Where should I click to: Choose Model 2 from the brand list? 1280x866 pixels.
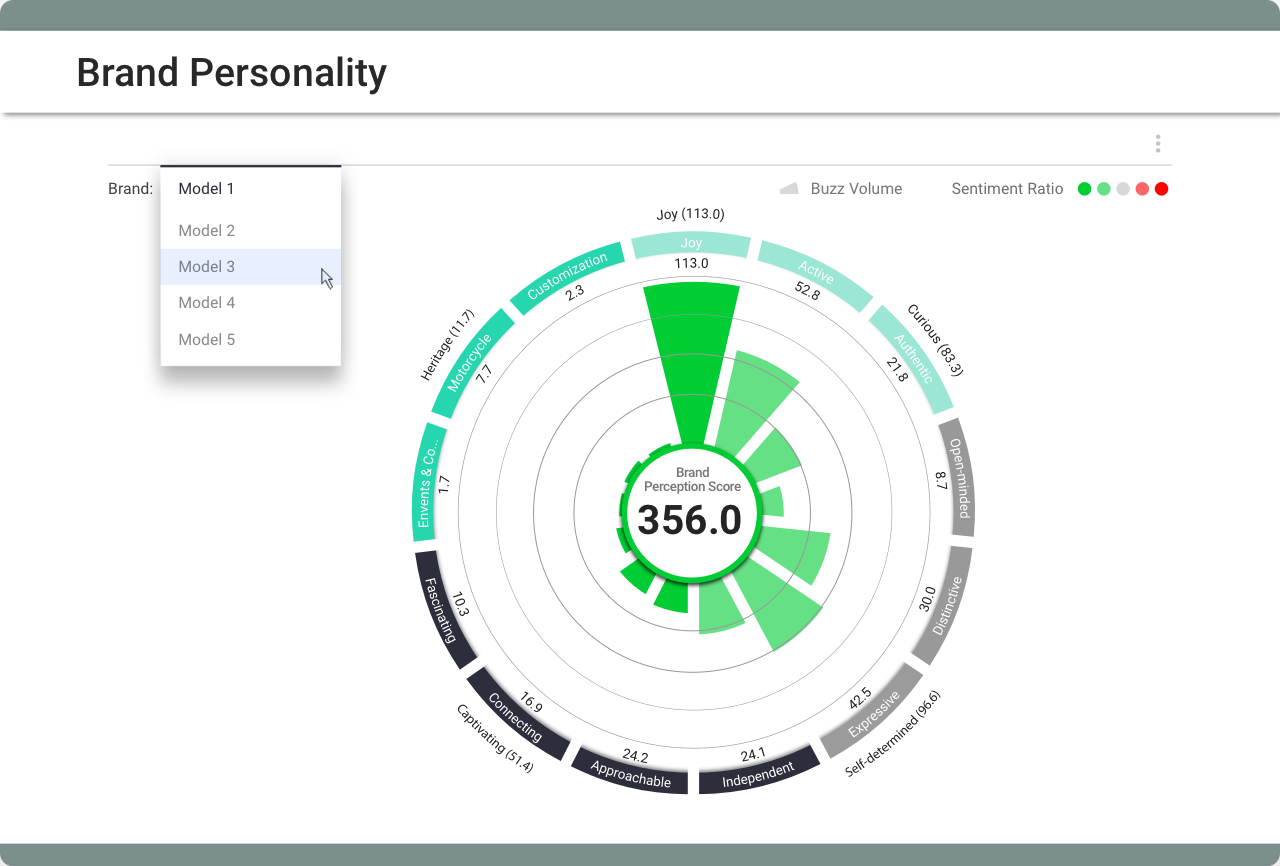pos(207,230)
